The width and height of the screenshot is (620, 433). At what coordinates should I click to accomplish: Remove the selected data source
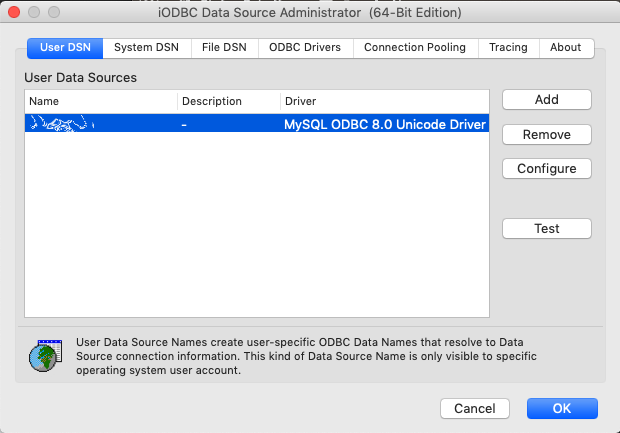click(547, 134)
